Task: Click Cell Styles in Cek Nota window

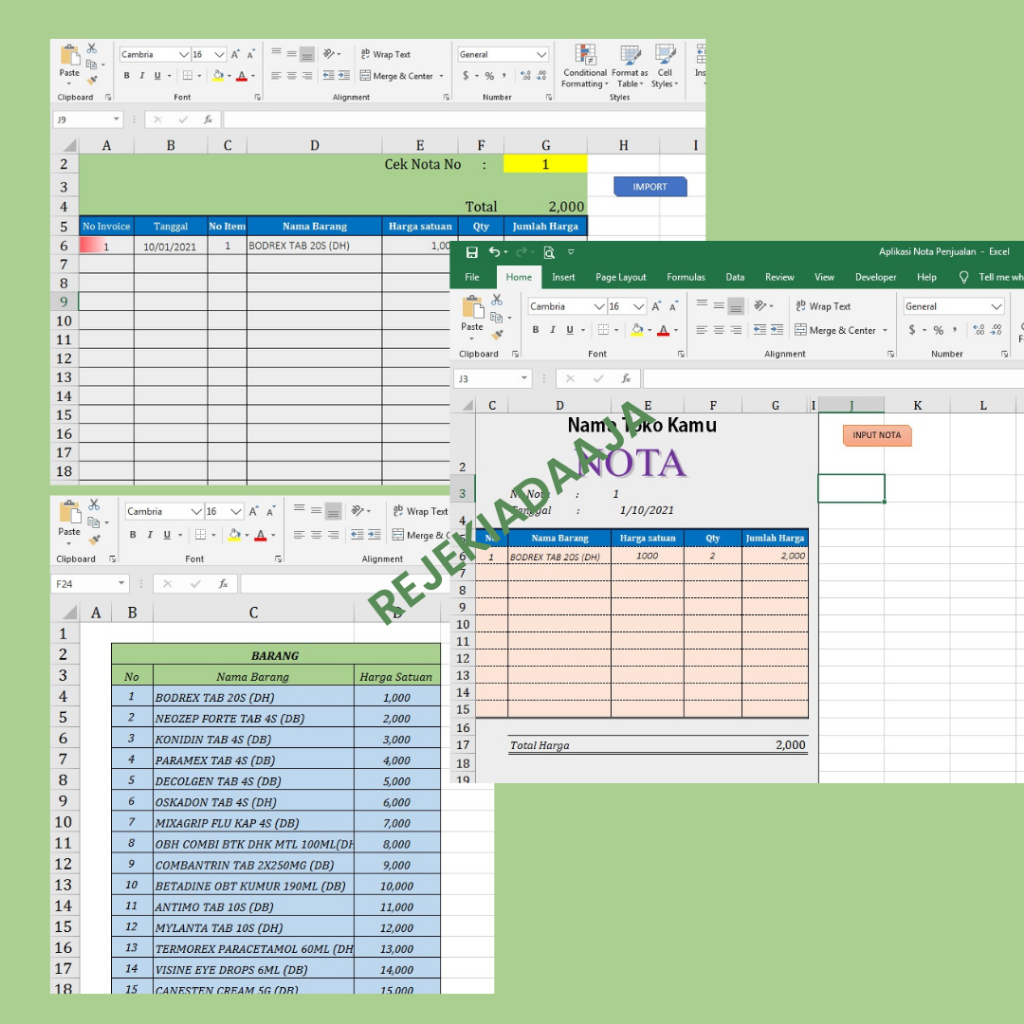Action: point(665,66)
